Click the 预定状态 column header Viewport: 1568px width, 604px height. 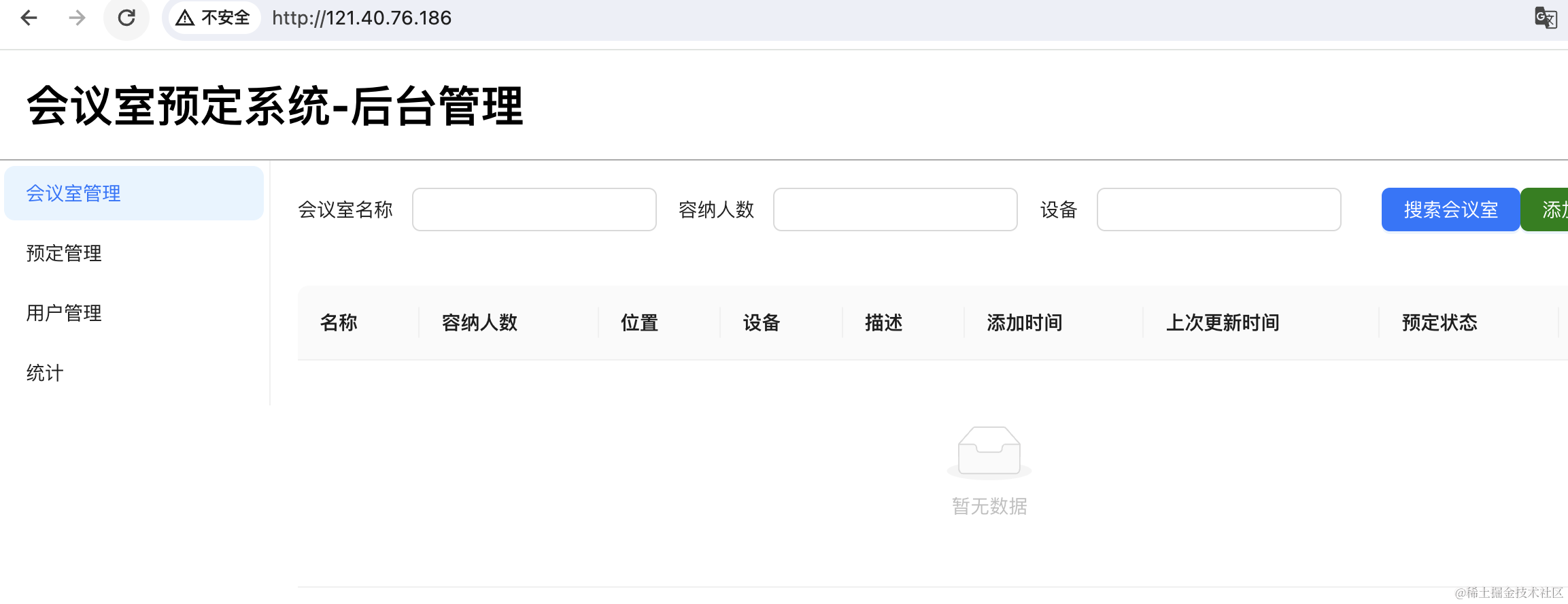click(1439, 322)
